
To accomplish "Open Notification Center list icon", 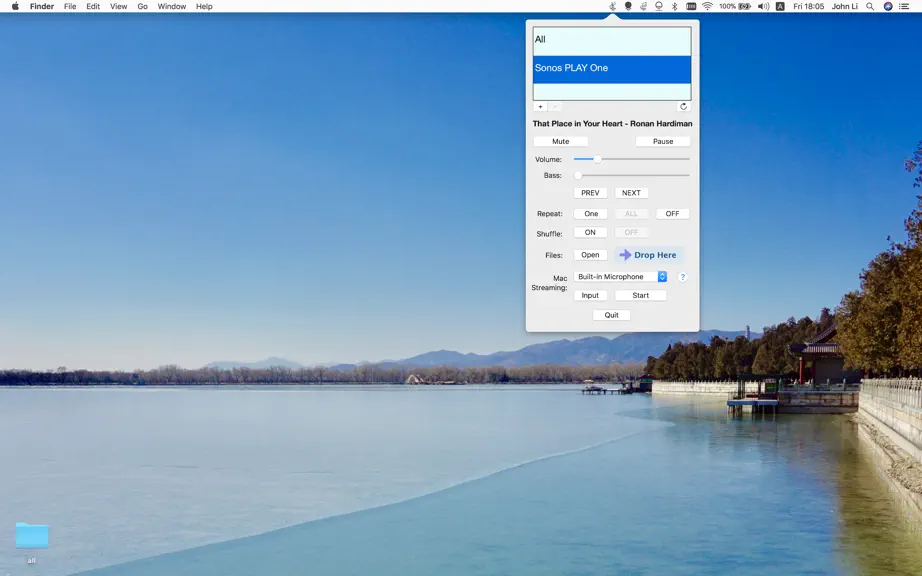I will tap(904, 6).
